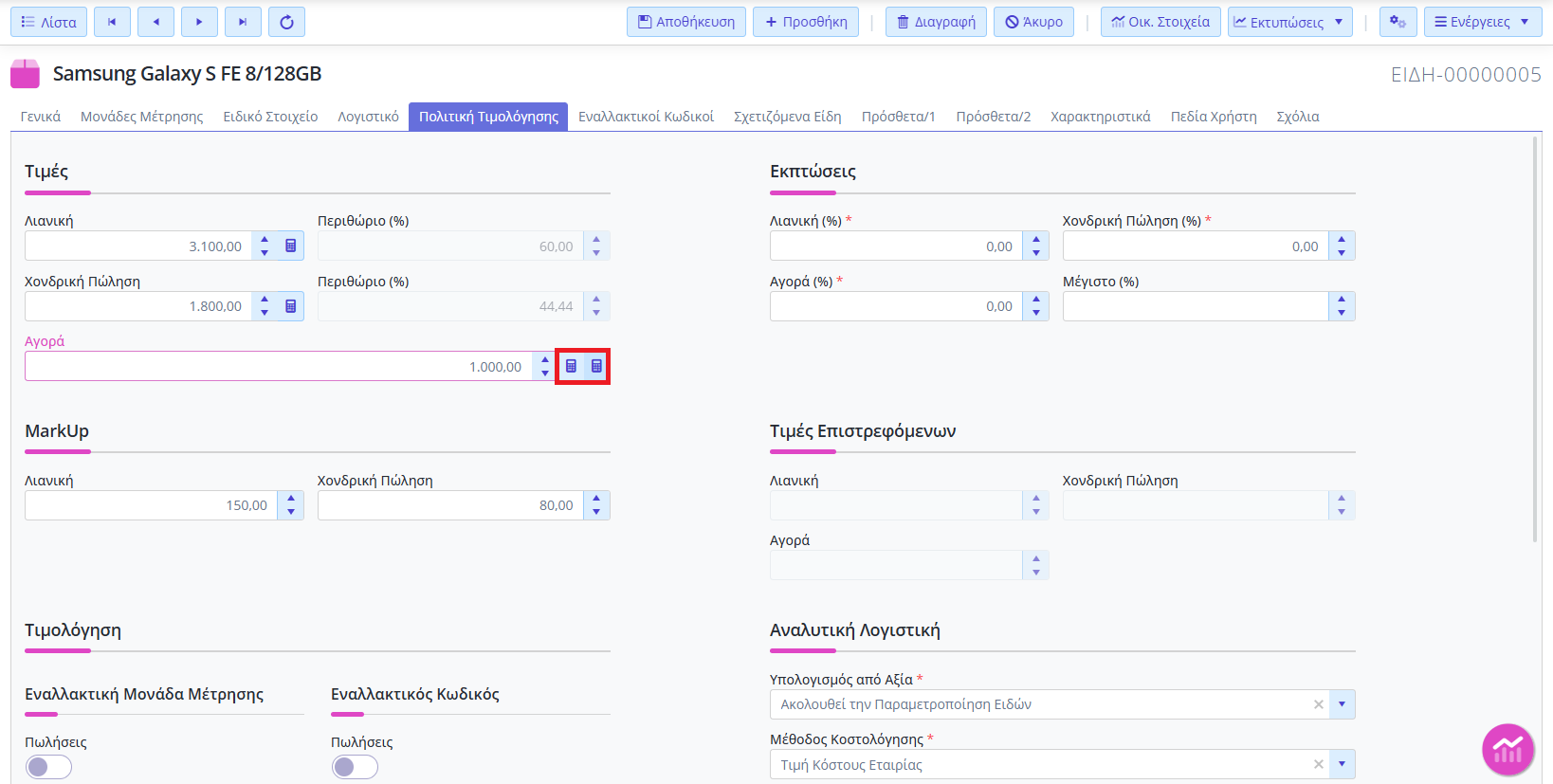Open the Ενέργειες dropdown menu
This screenshot has width=1553, height=784.
pos(1482,22)
